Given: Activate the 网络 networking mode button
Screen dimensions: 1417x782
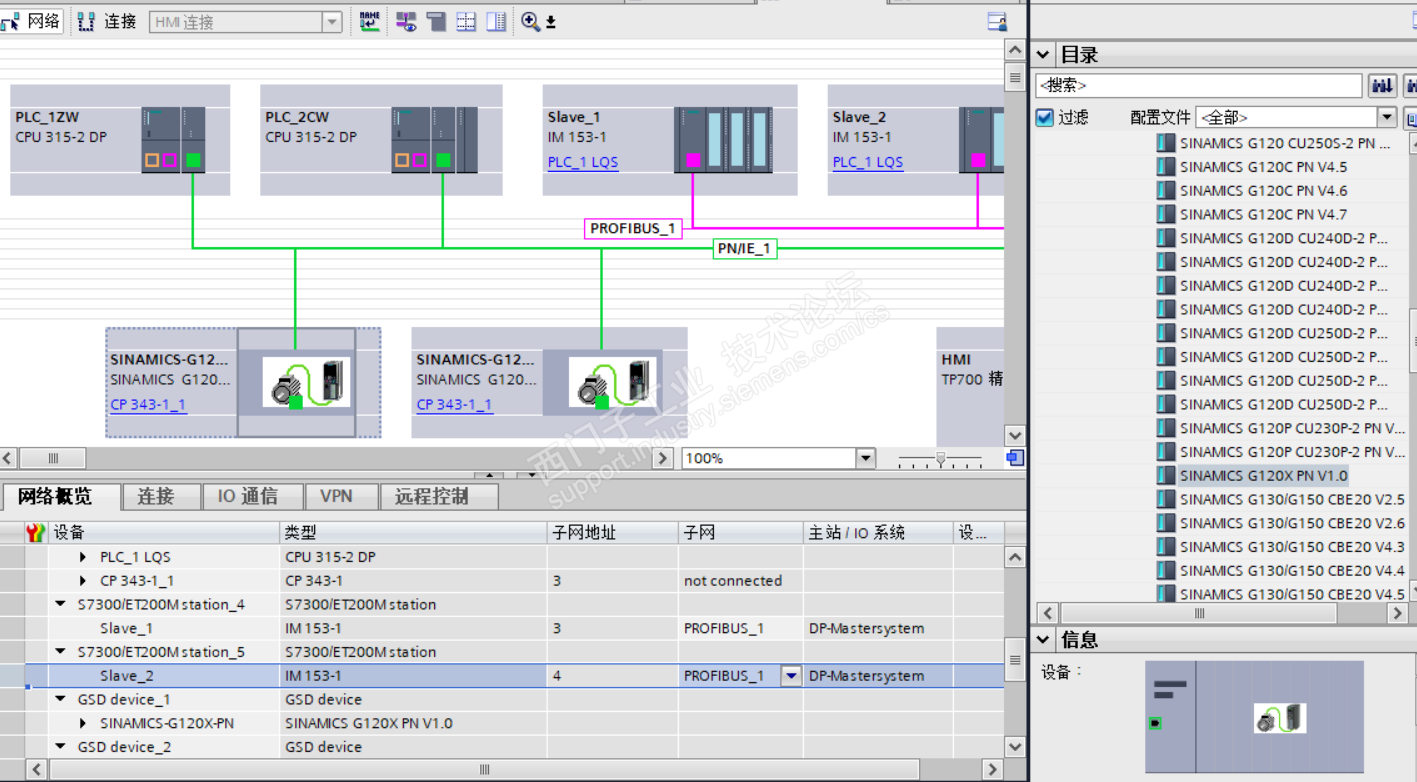Looking at the screenshot, I should tap(31, 21).
